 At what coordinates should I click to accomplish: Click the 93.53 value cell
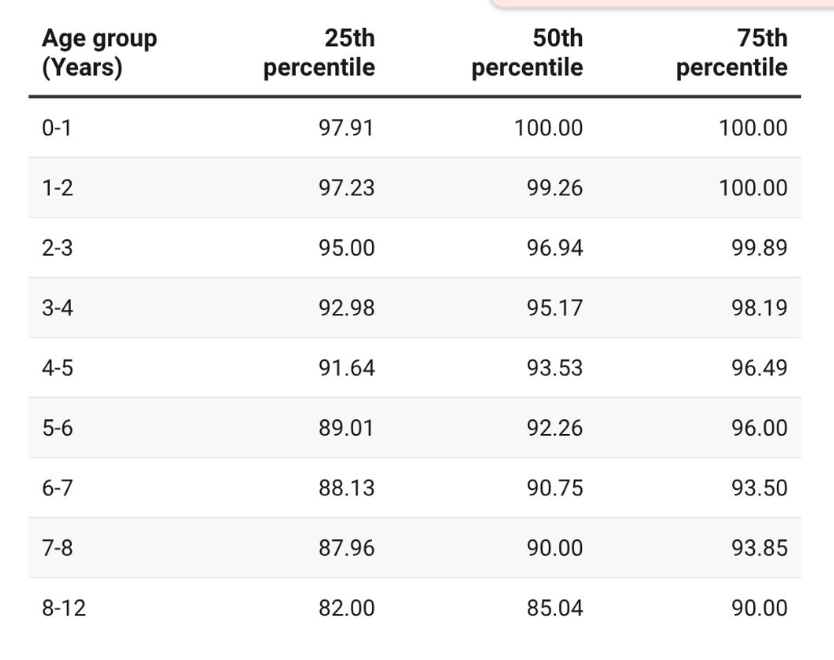554,368
